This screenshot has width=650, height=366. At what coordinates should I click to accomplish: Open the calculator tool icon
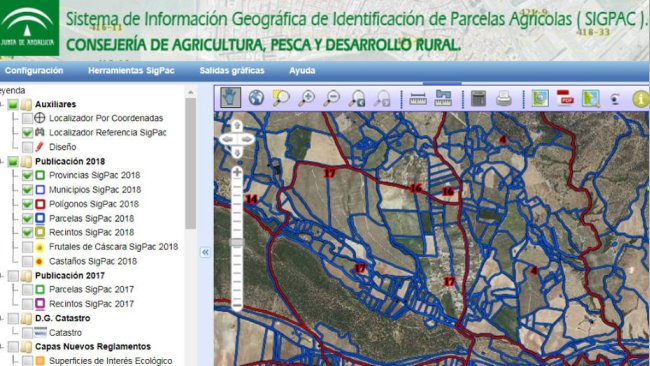coord(478,99)
